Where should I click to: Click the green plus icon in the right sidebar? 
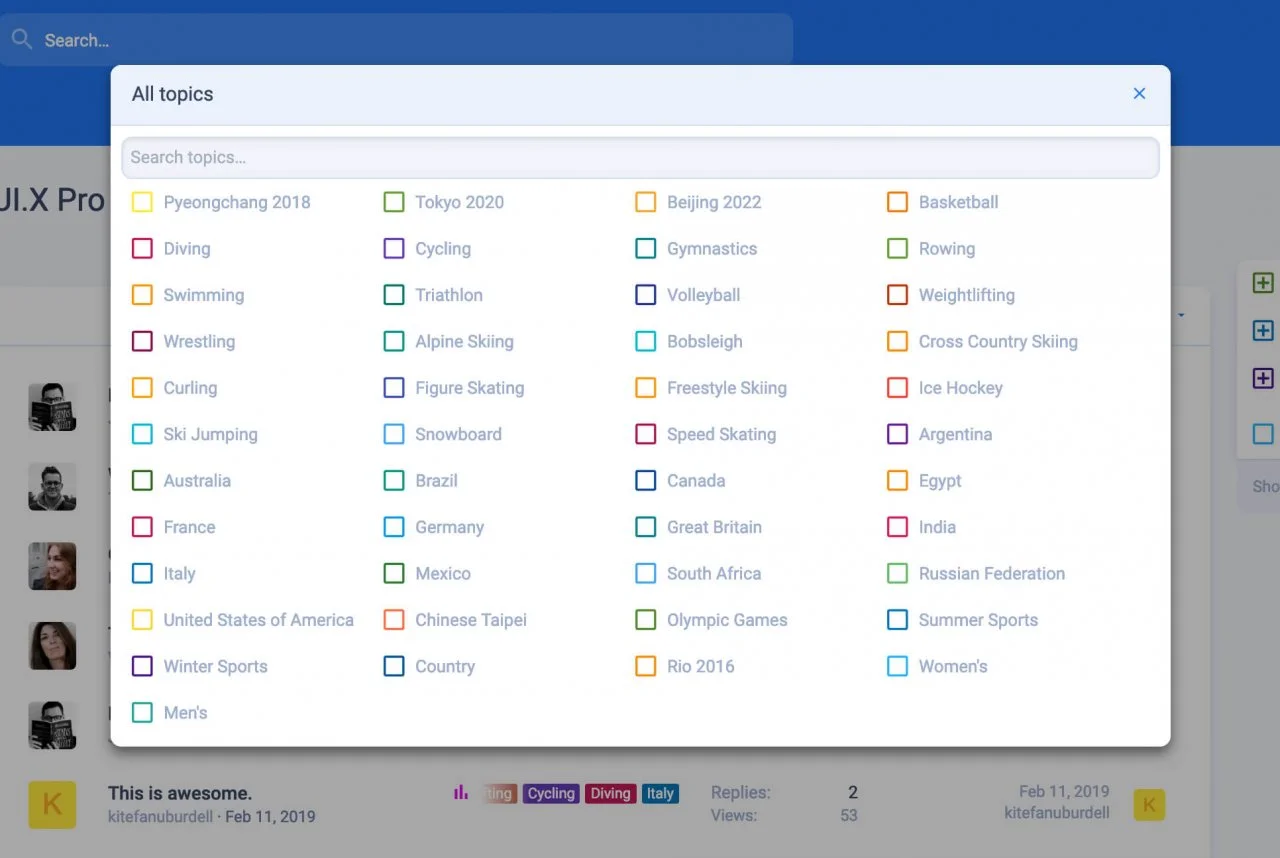tap(1263, 284)
